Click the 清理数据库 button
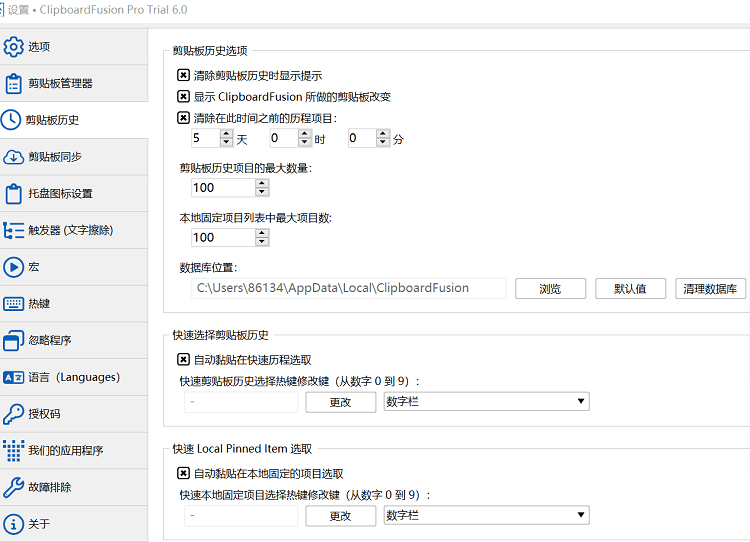Image resolution: width=750 pixels, height=542 pixels. [x=710, y=288]
